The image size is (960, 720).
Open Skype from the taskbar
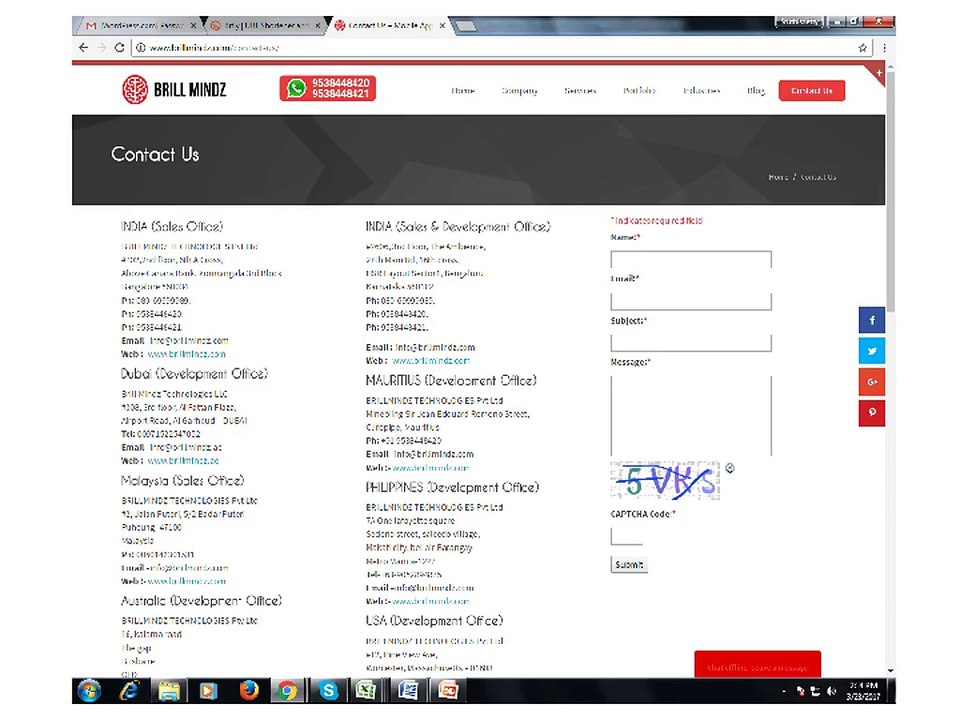329,691
